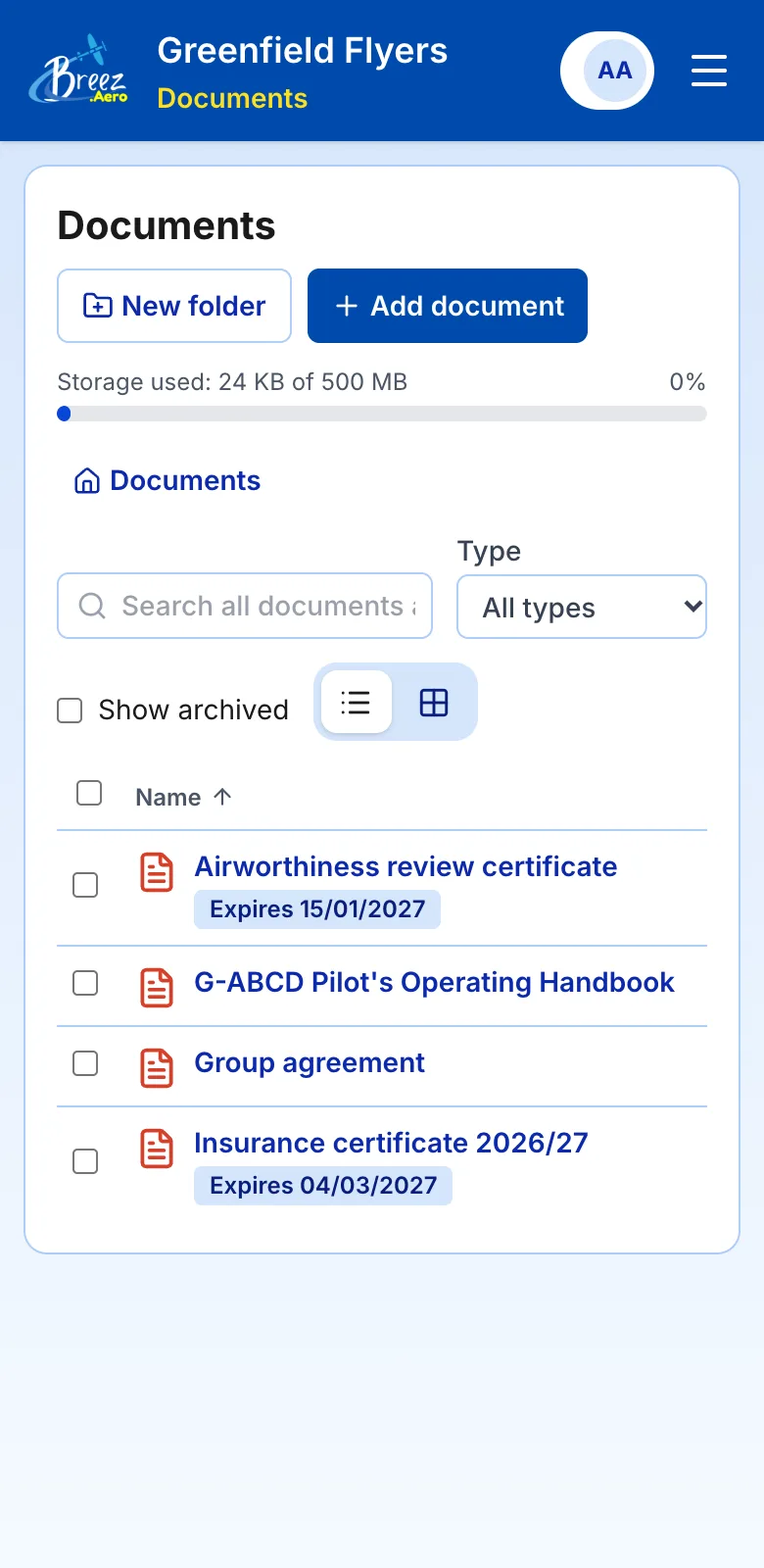Click the Name sort arrow
Image resolution: width=764 pixels, height=1568 pixels.
click(222, 797)
